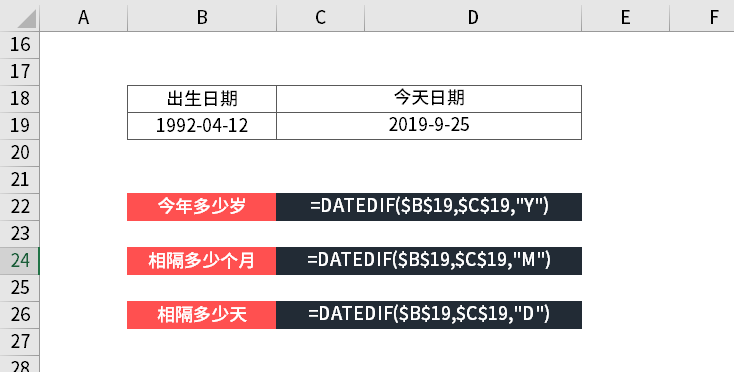Screen dimensions: 734x372
Task: Click the red 今年多少岁 label cell
Action: pos(202,207)
